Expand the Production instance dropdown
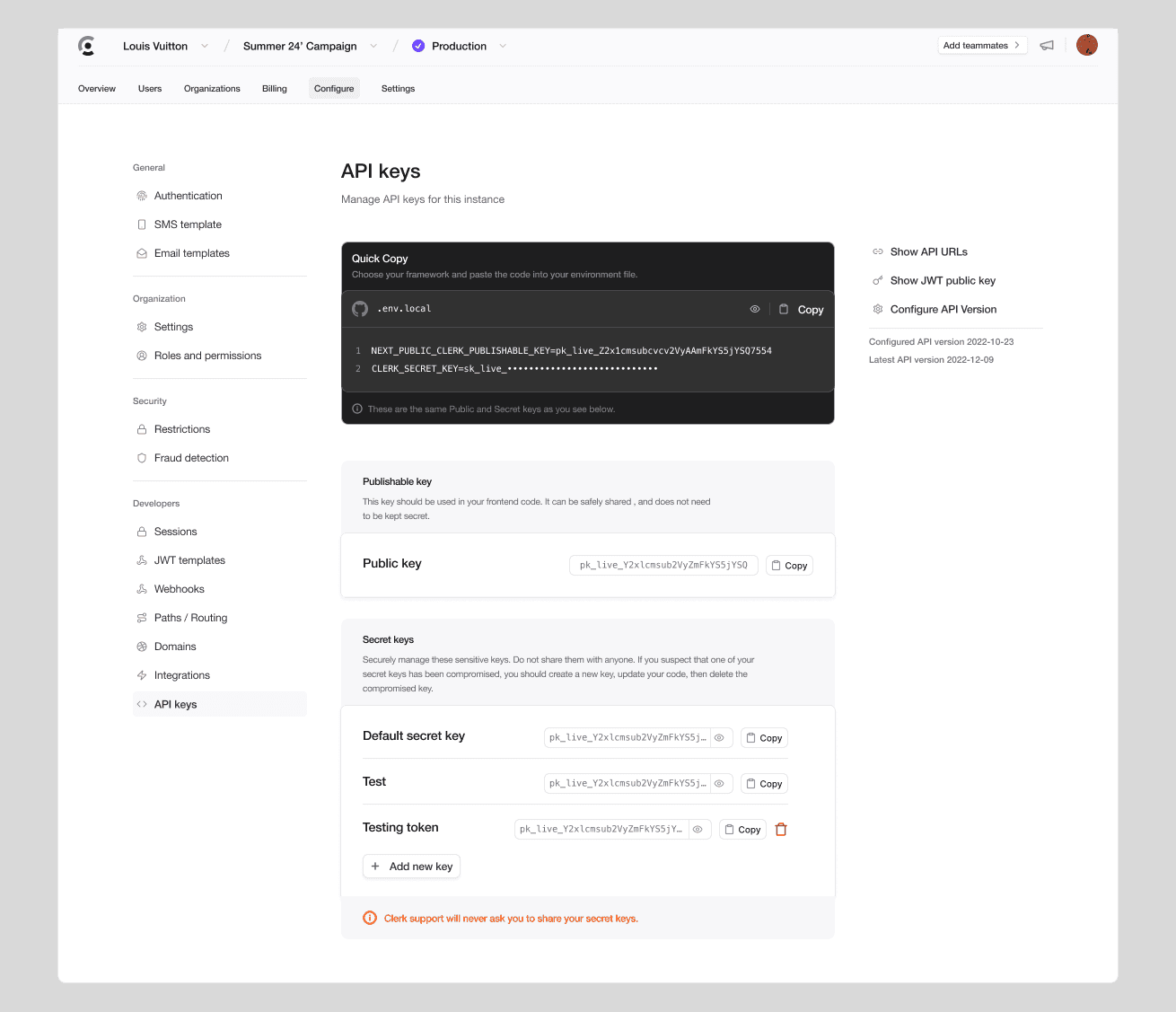The image size is (1176, 1012). click(503, 46)
